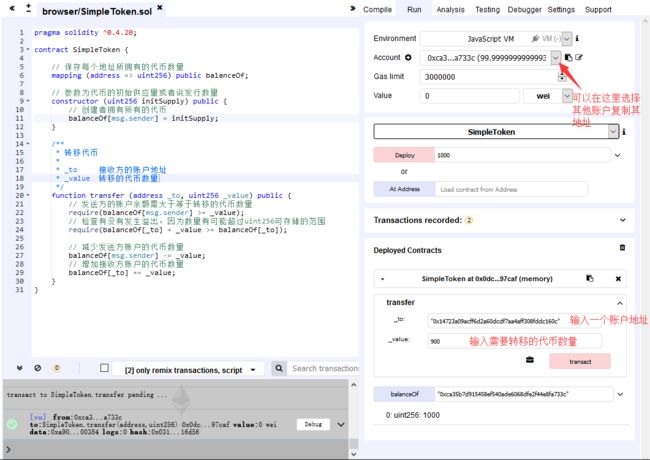Add a new account with plus icon
This screenshot has height=460, width=650.
click(x=408, y=58)
